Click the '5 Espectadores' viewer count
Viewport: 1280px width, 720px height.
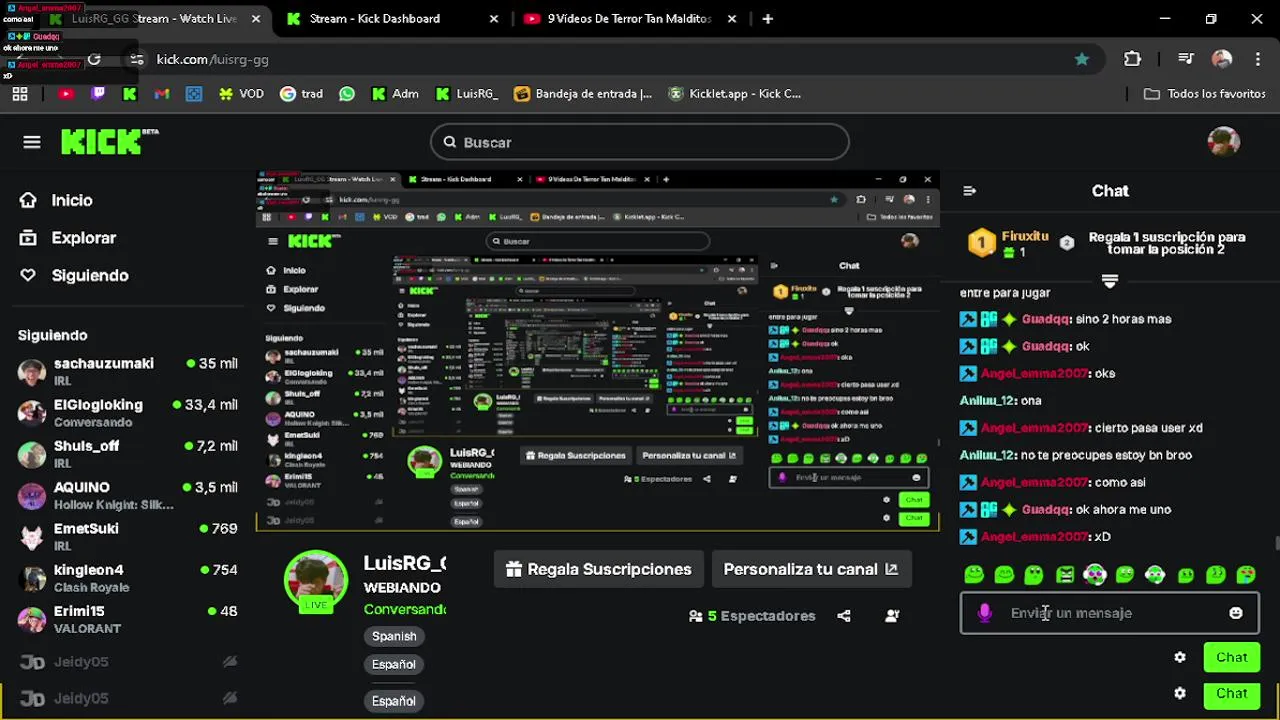pyautogui.click(x=752, y=616)
